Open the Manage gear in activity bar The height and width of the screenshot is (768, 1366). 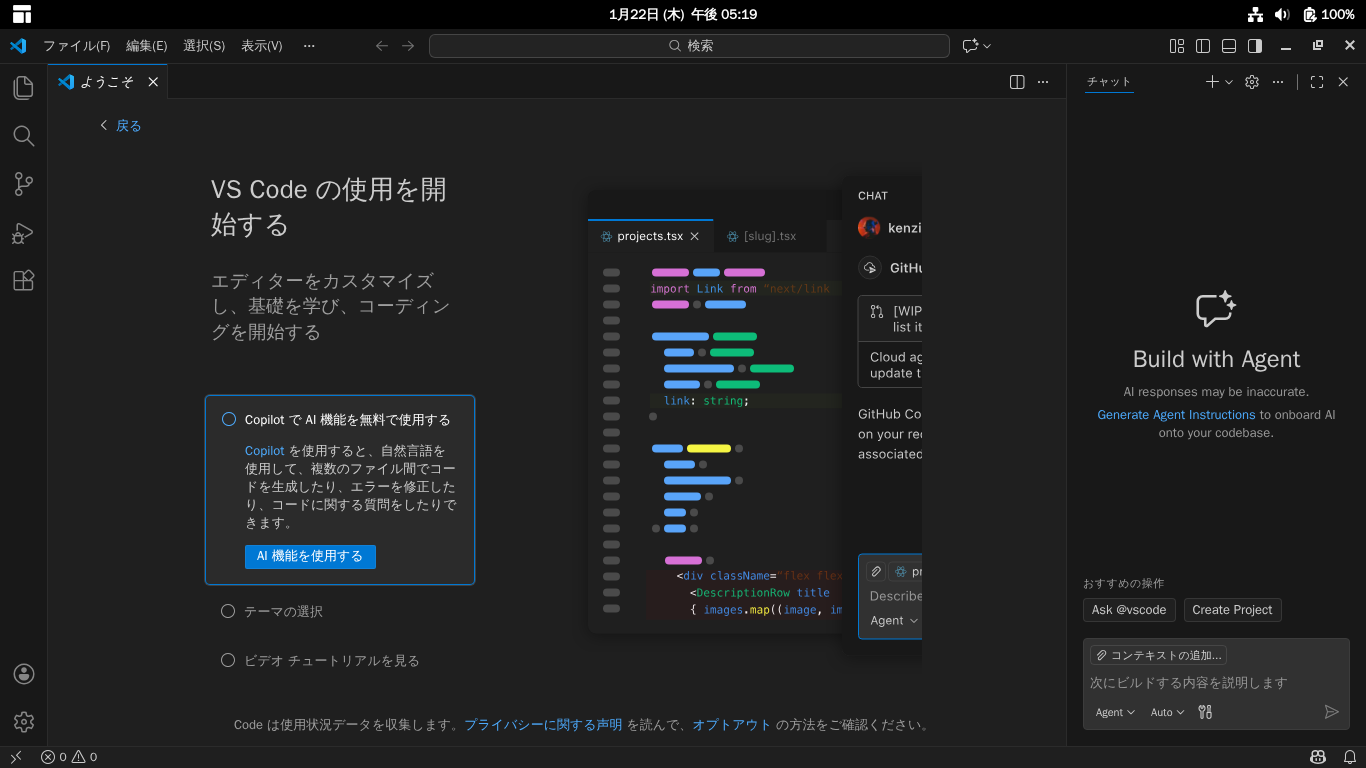pos(24,721)
